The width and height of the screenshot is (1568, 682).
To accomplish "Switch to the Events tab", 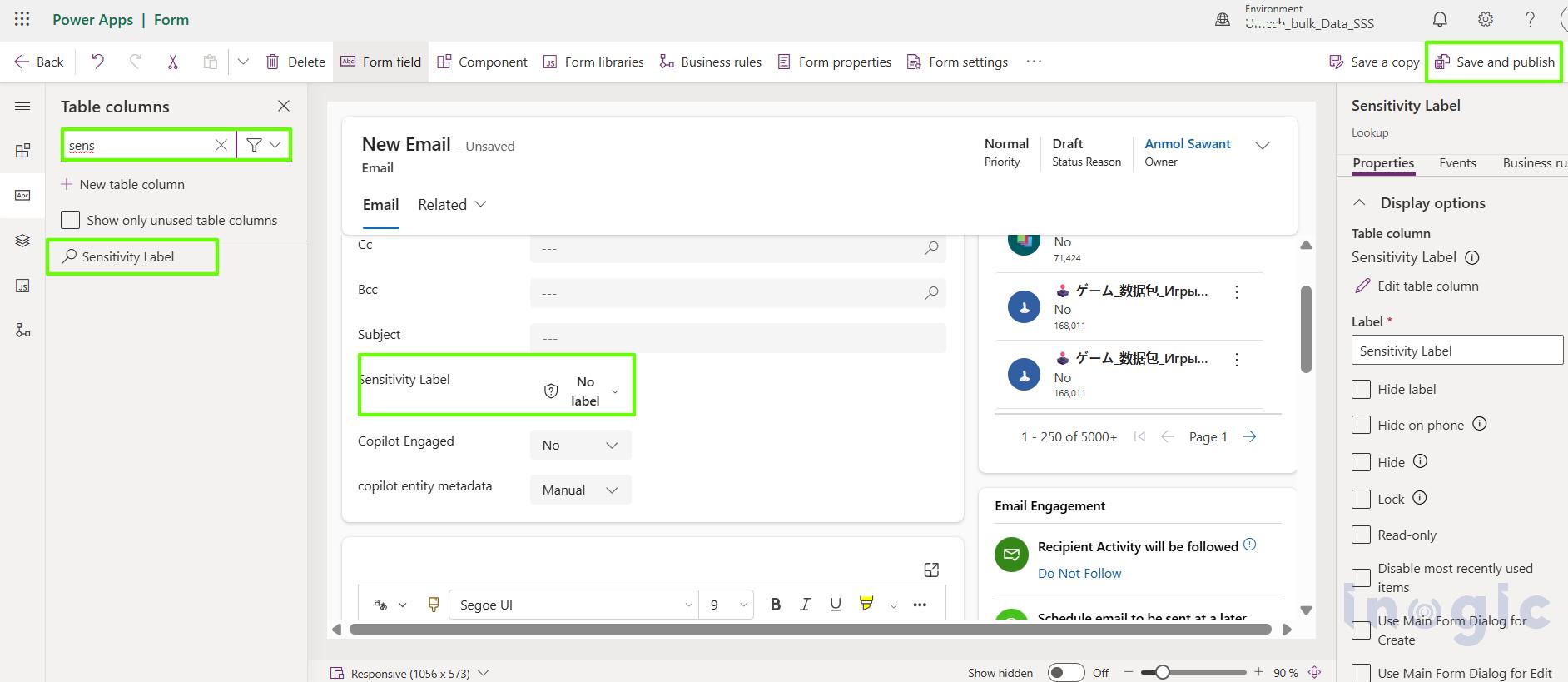I will 1457,163.
